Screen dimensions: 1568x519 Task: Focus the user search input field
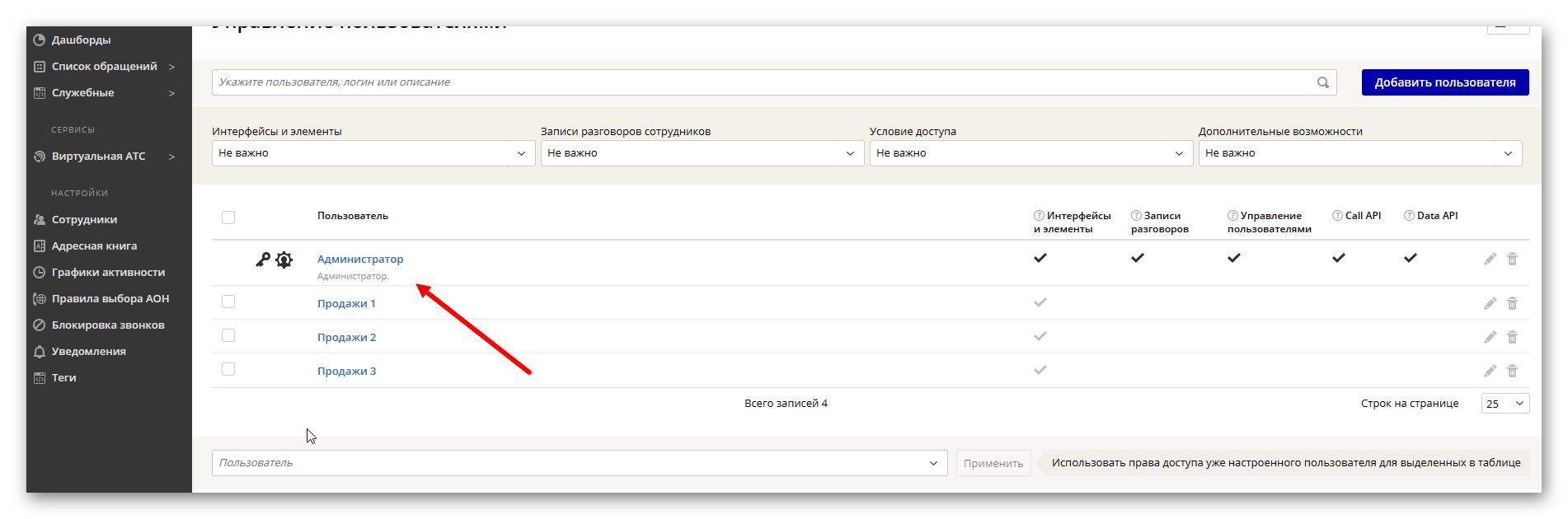763,82
